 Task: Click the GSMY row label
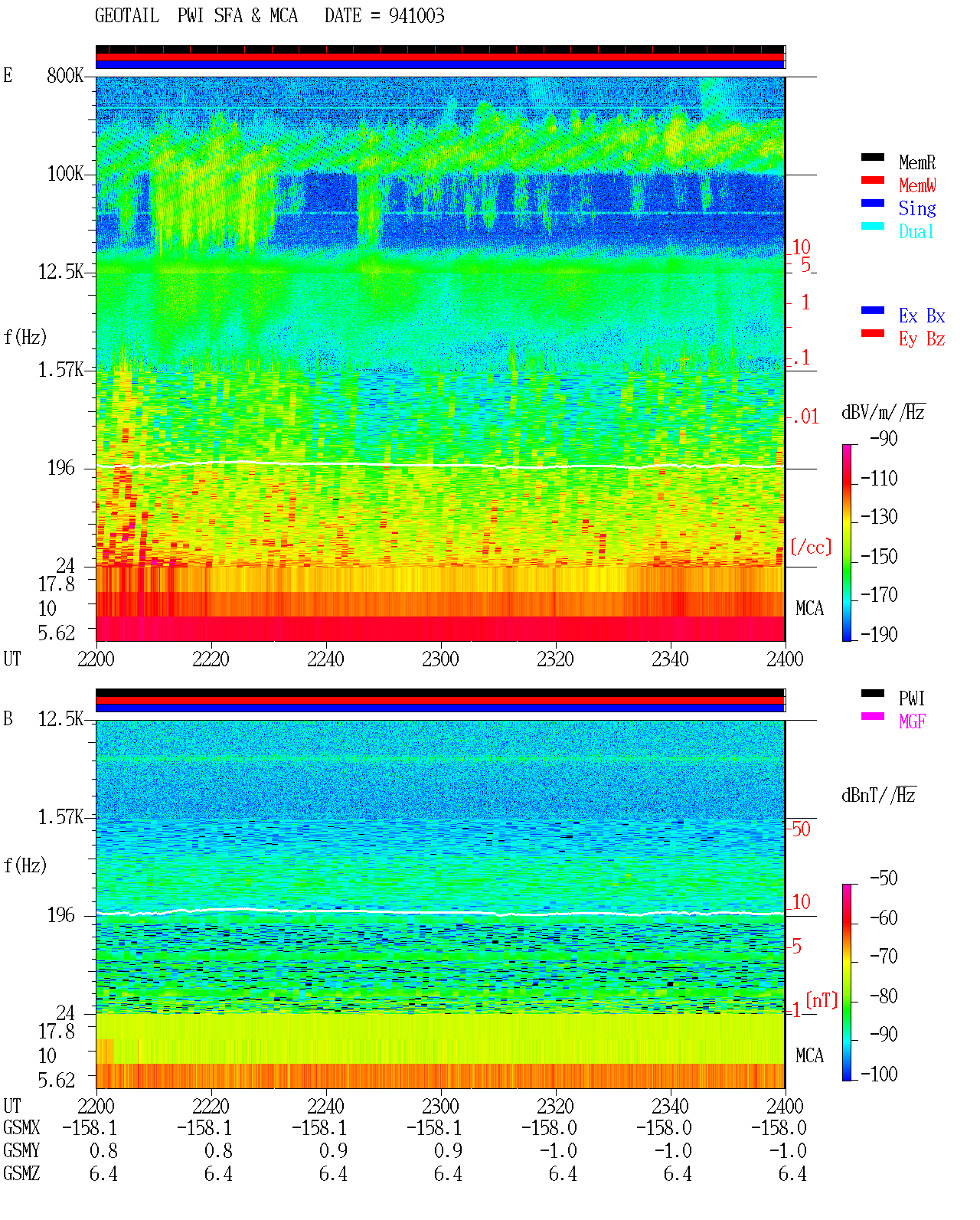pyautogui.click(x=21, y=1151)
